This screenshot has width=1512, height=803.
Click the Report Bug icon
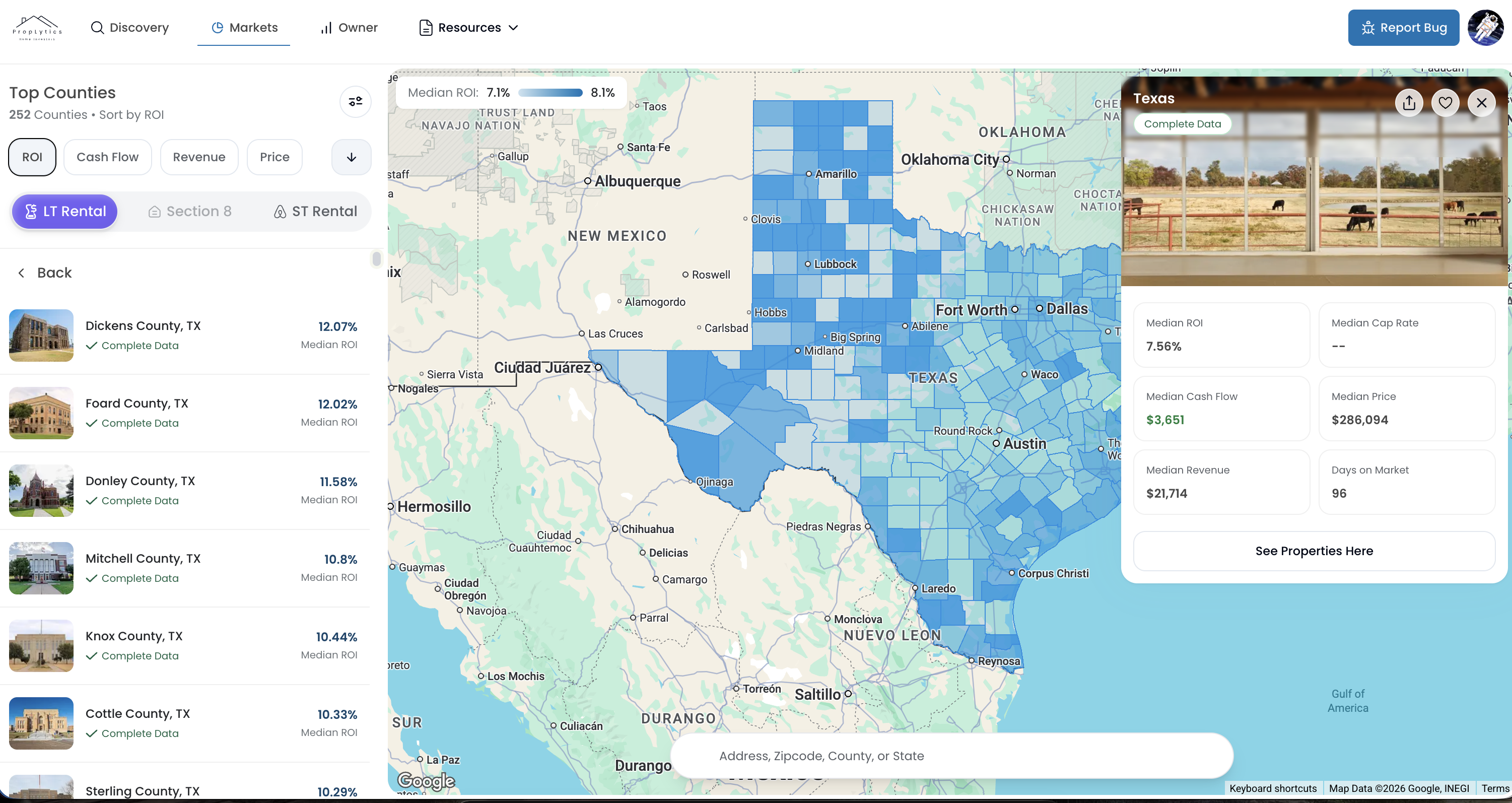[1368, 27]
